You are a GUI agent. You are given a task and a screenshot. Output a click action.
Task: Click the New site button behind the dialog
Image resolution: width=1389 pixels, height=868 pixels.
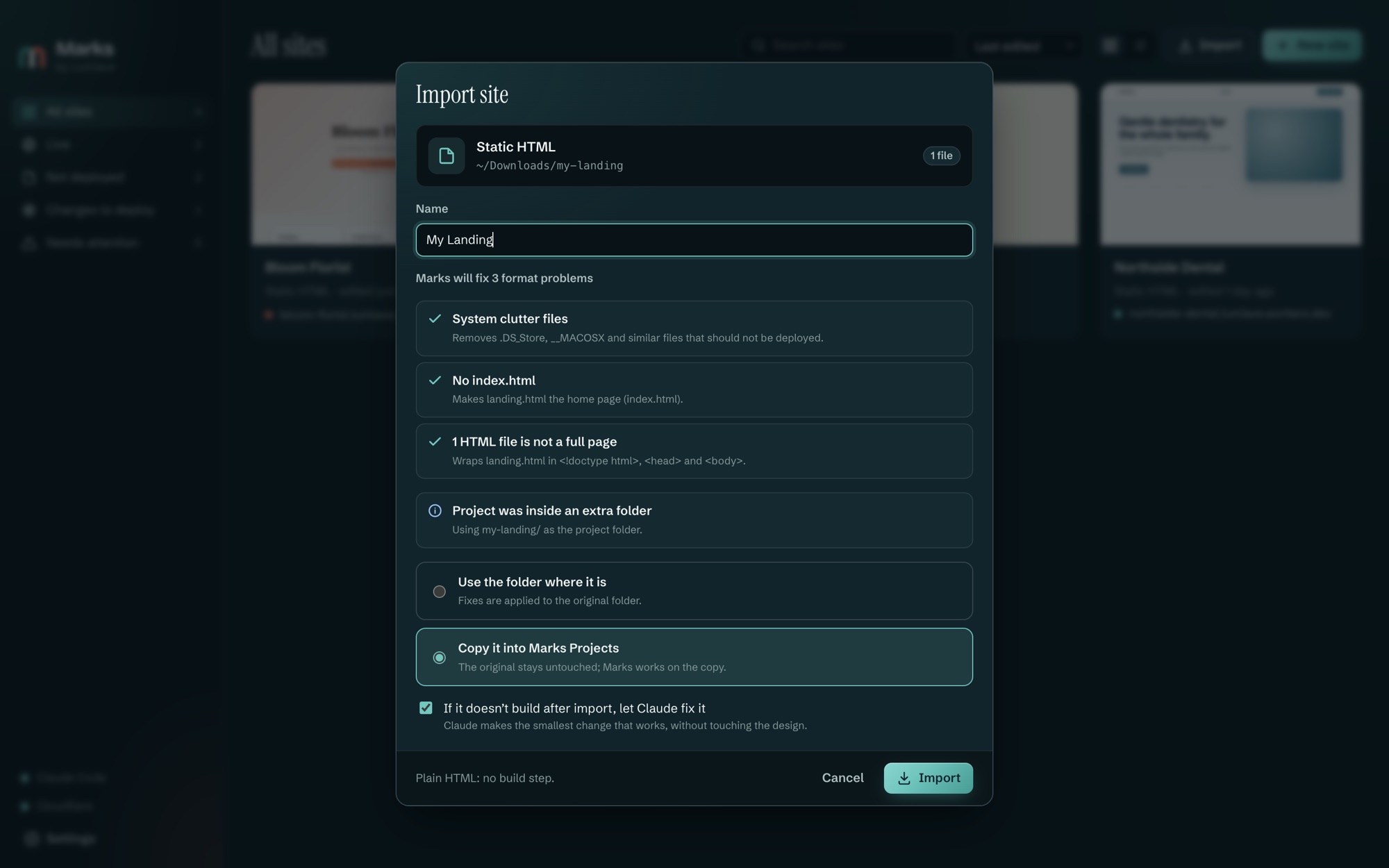pos(1311,45)
